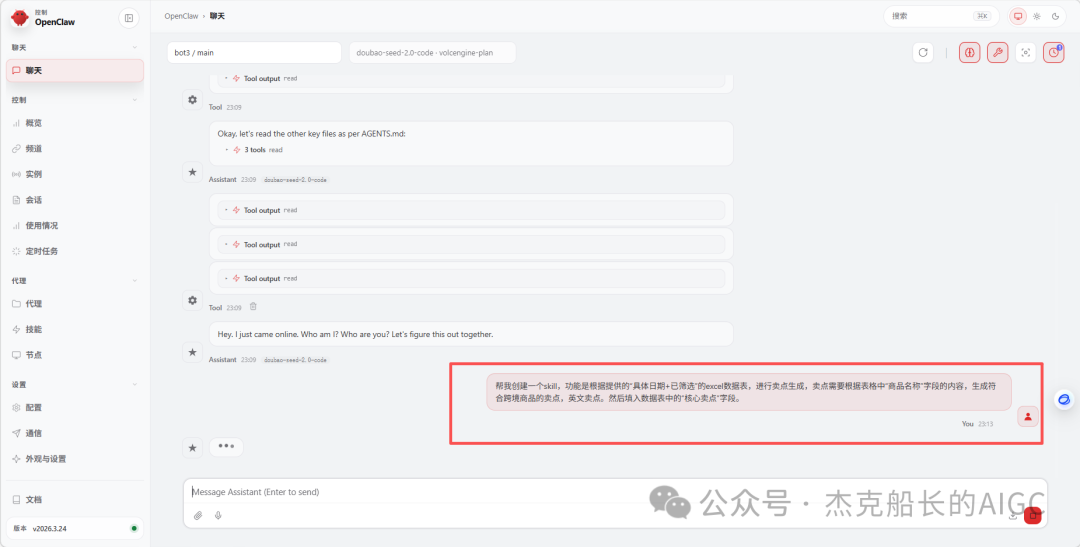
Task: Click the typing indicator dots bubble
Action: (x=226, y=446)
